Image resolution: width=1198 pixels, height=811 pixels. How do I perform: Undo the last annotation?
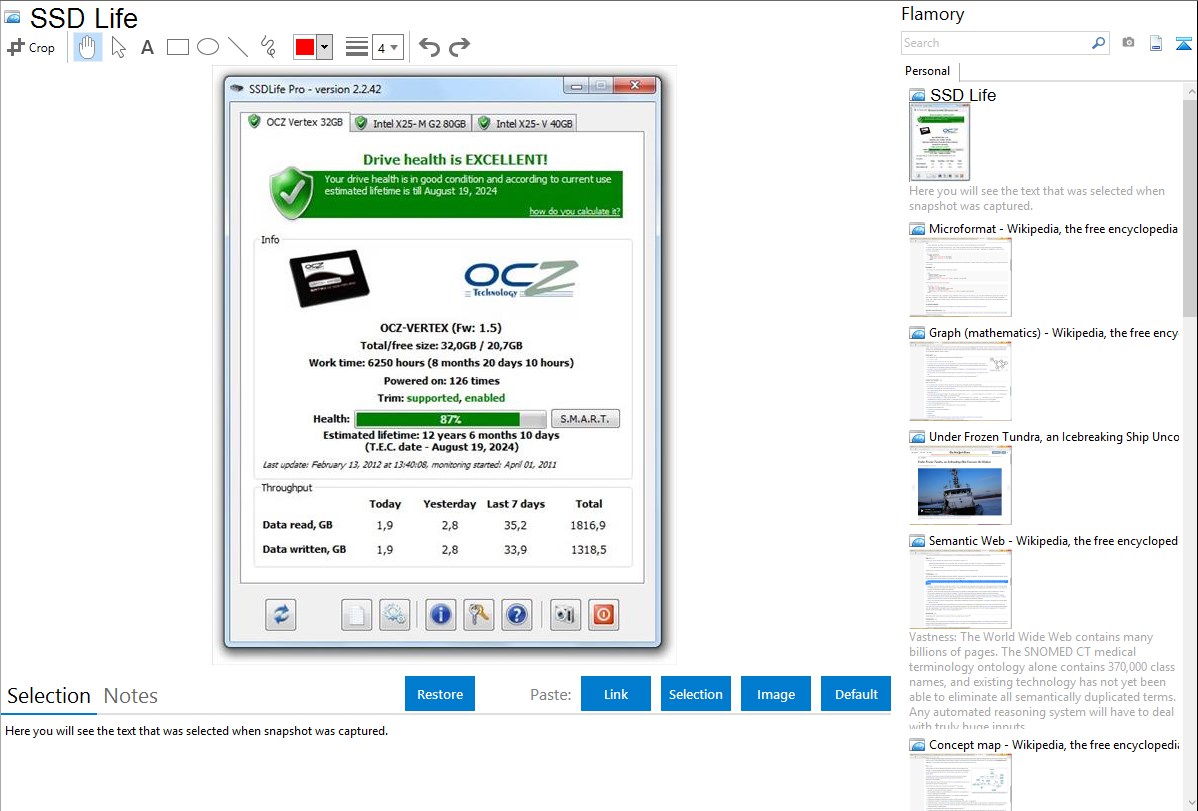429,47
